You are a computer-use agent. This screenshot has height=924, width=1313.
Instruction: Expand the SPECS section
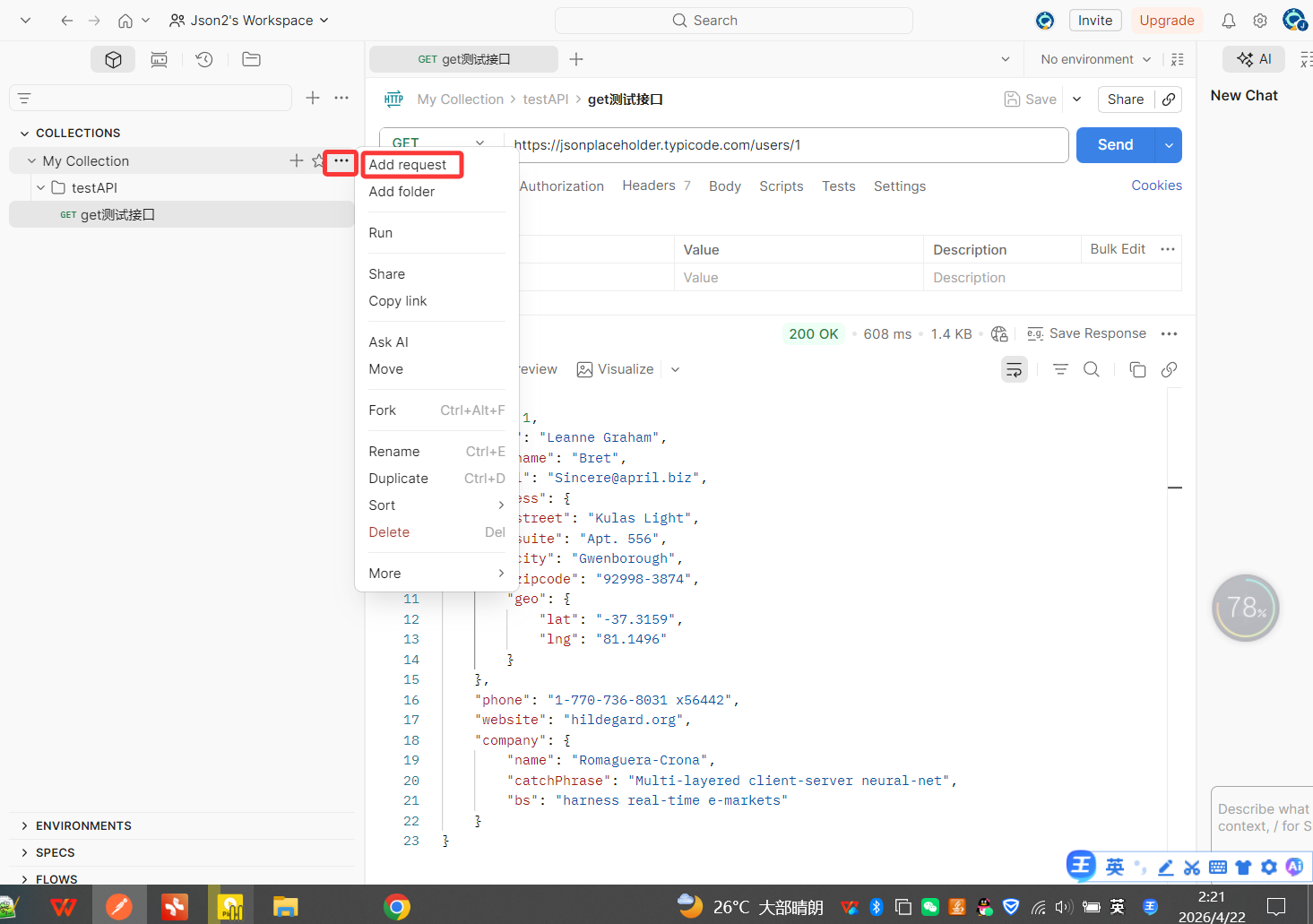pos(24,853)
